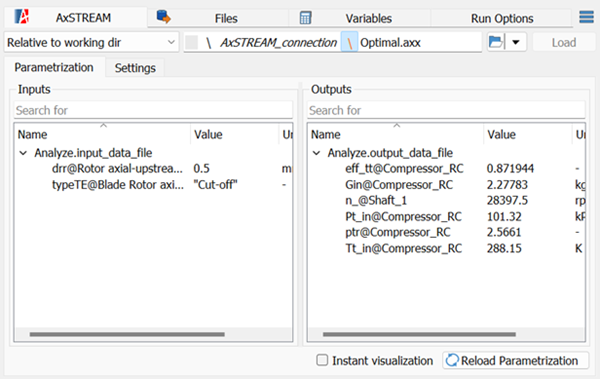Enable Instant visualization checkbox
600x379 pixels.
click(x=322, y=360)
